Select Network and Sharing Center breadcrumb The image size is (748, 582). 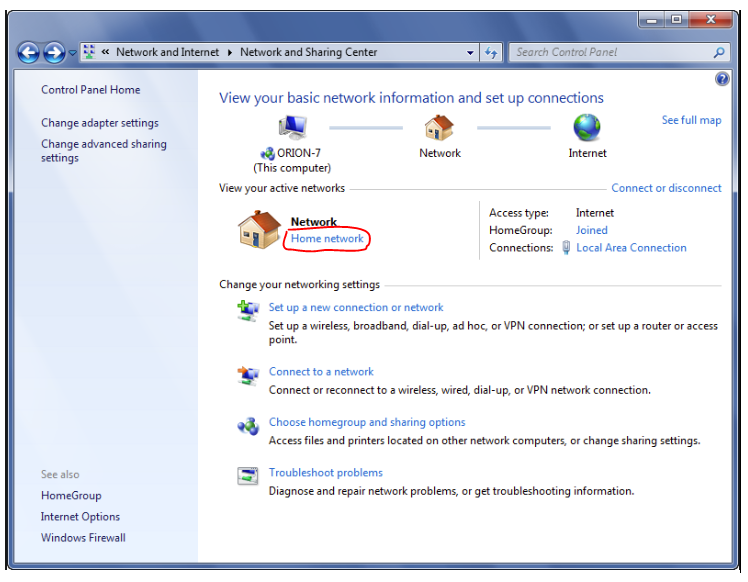coord(309,52)
